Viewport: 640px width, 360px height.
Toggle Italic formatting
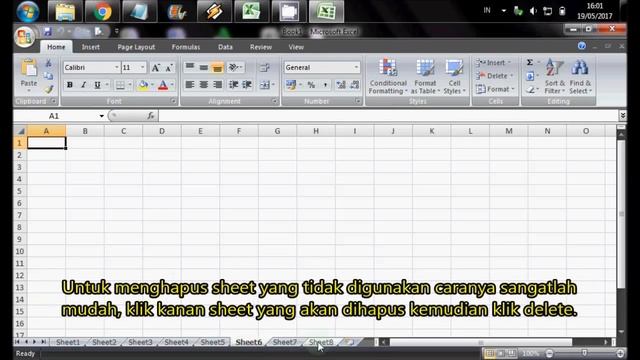[83, 85]
